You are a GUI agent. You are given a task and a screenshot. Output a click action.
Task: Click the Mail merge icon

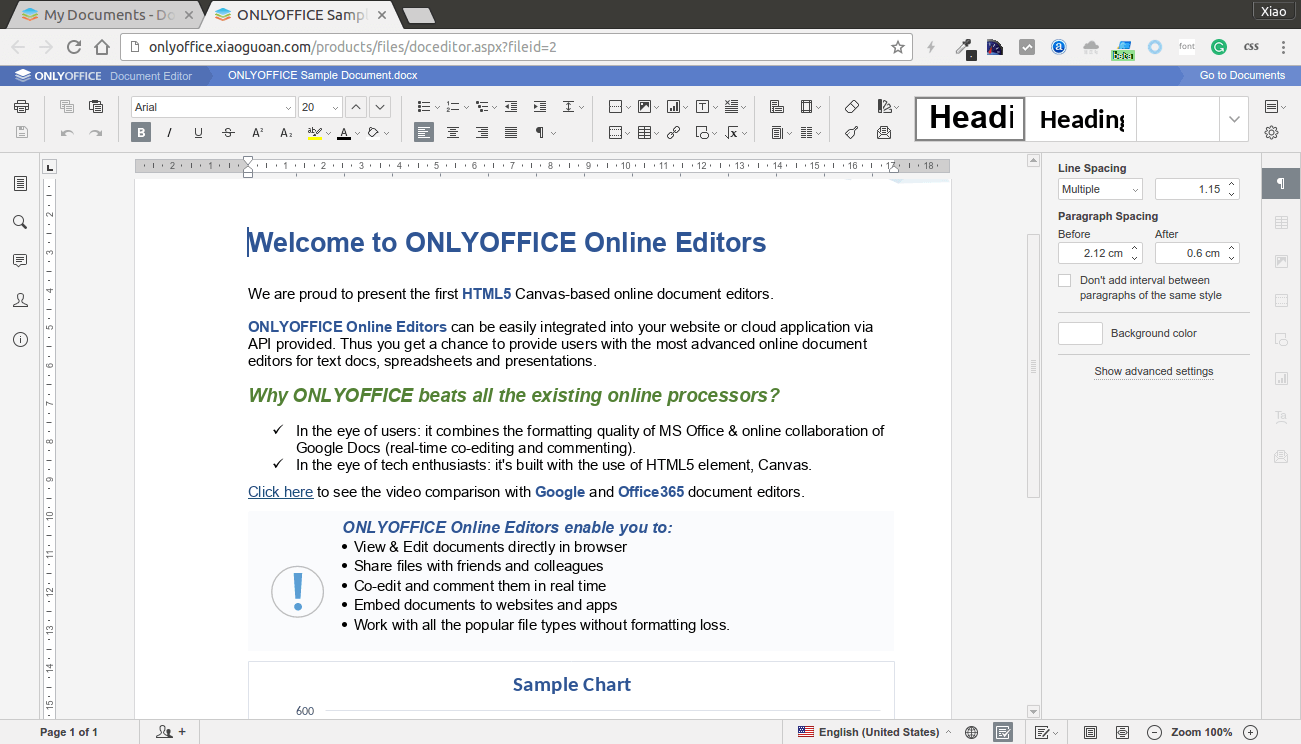(x=883, y=133)
